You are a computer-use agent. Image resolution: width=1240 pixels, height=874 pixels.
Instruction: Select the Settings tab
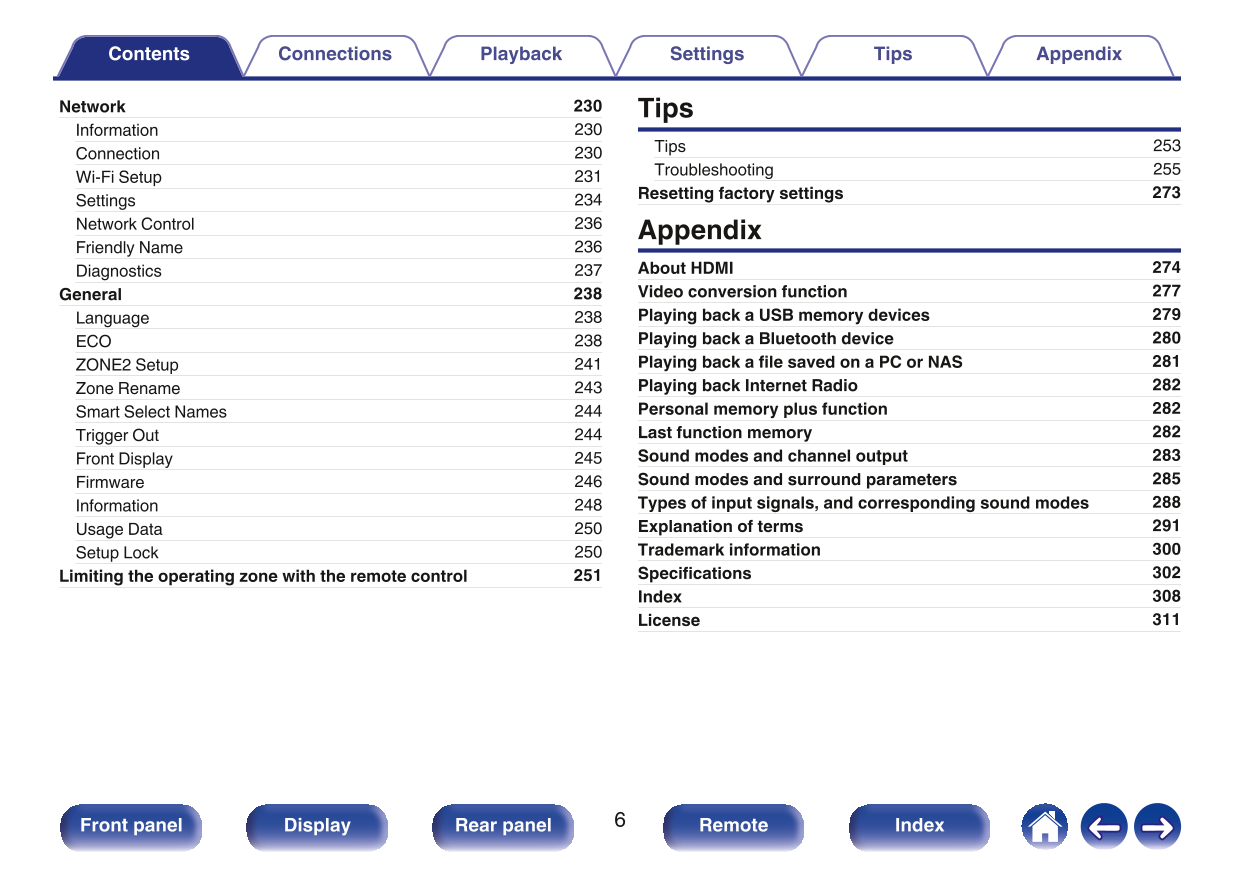706,55
